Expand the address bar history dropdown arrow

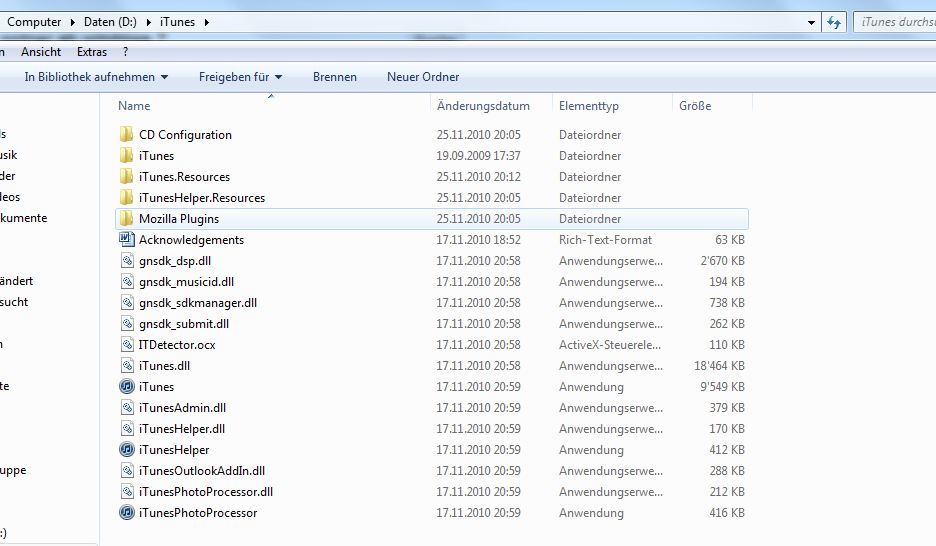point(809,22)
